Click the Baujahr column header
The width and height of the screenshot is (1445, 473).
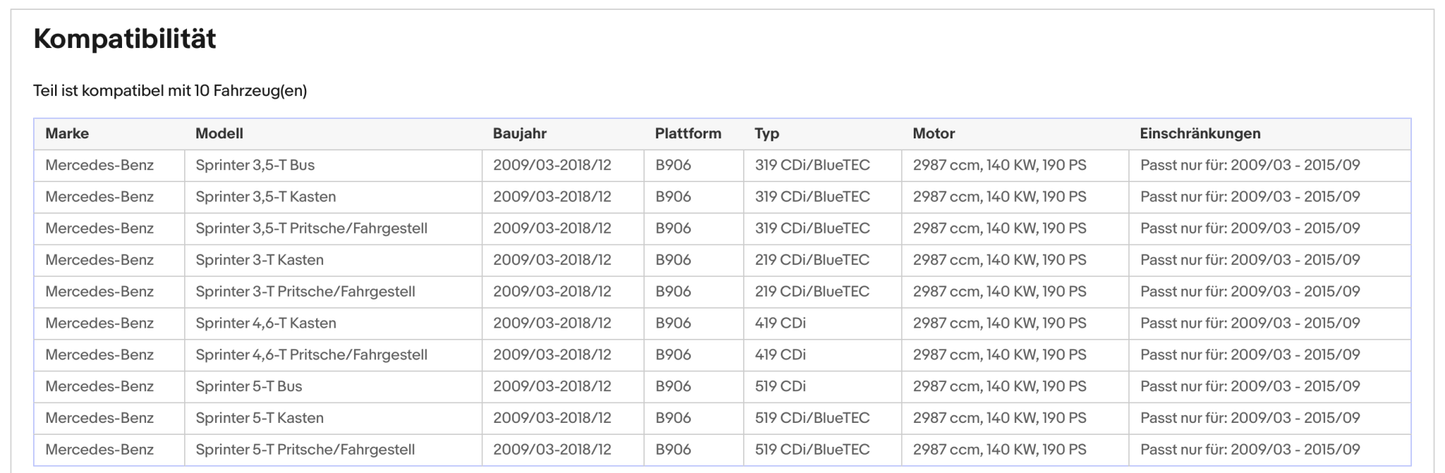point(520,133)
